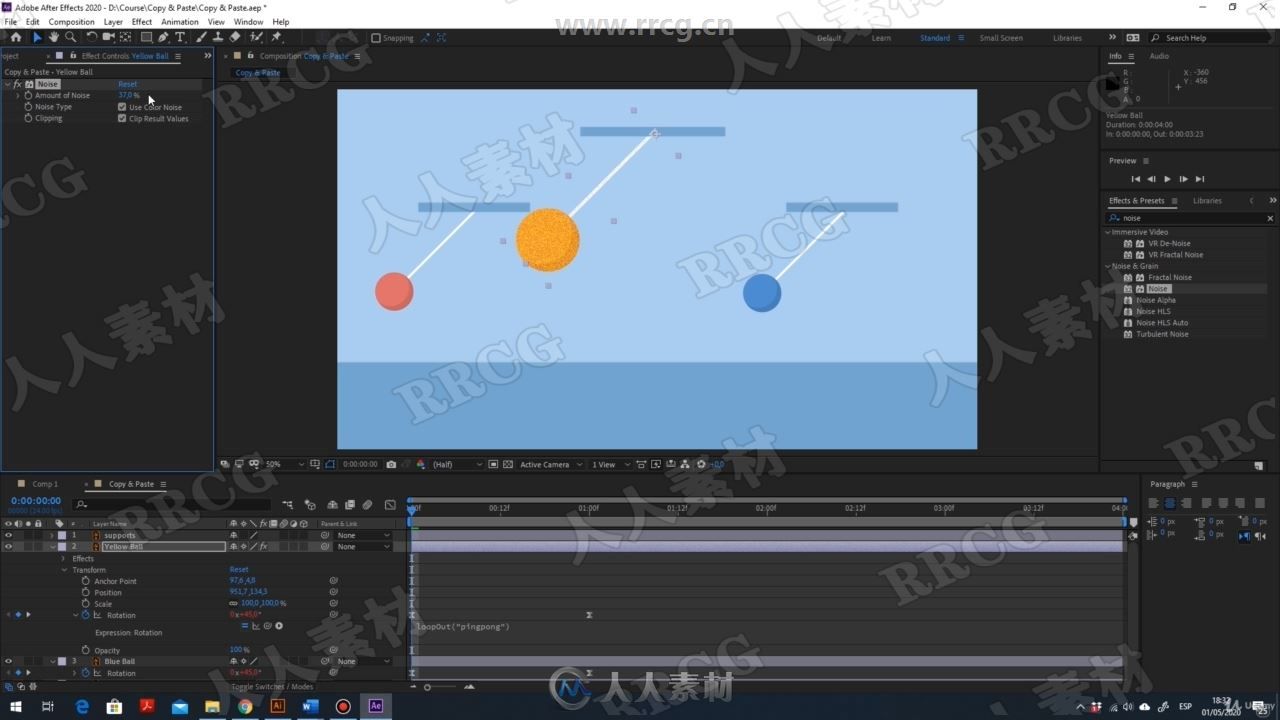Click the Opacity property stopwatch
This screenshot has height=720, width=1280.
(x=86, y=650)
